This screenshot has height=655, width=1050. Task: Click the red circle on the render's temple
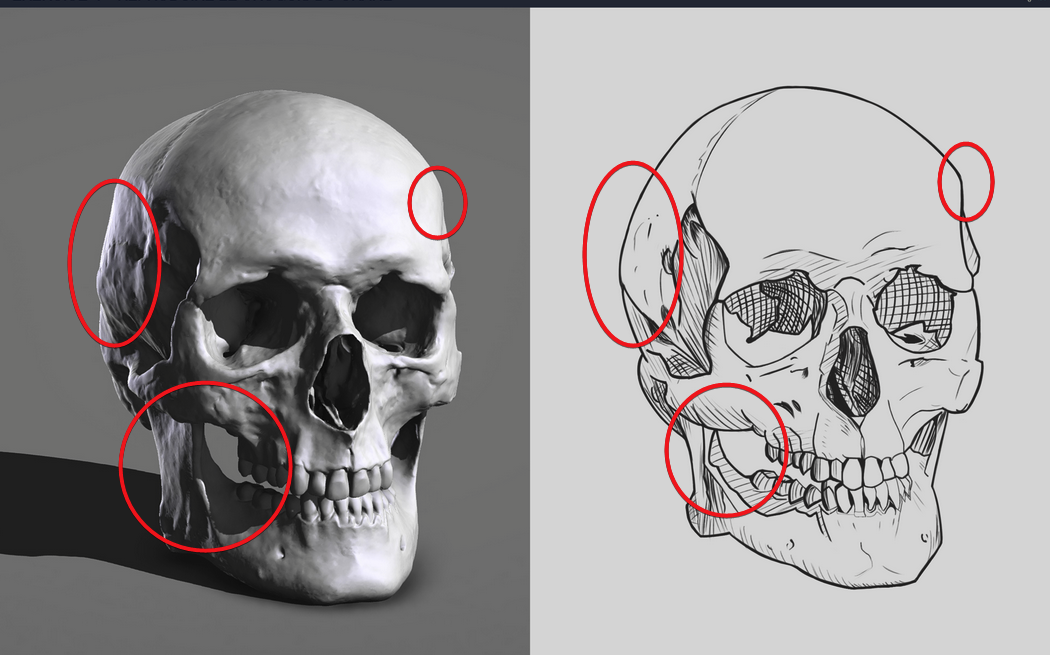[x=117, y=262]
